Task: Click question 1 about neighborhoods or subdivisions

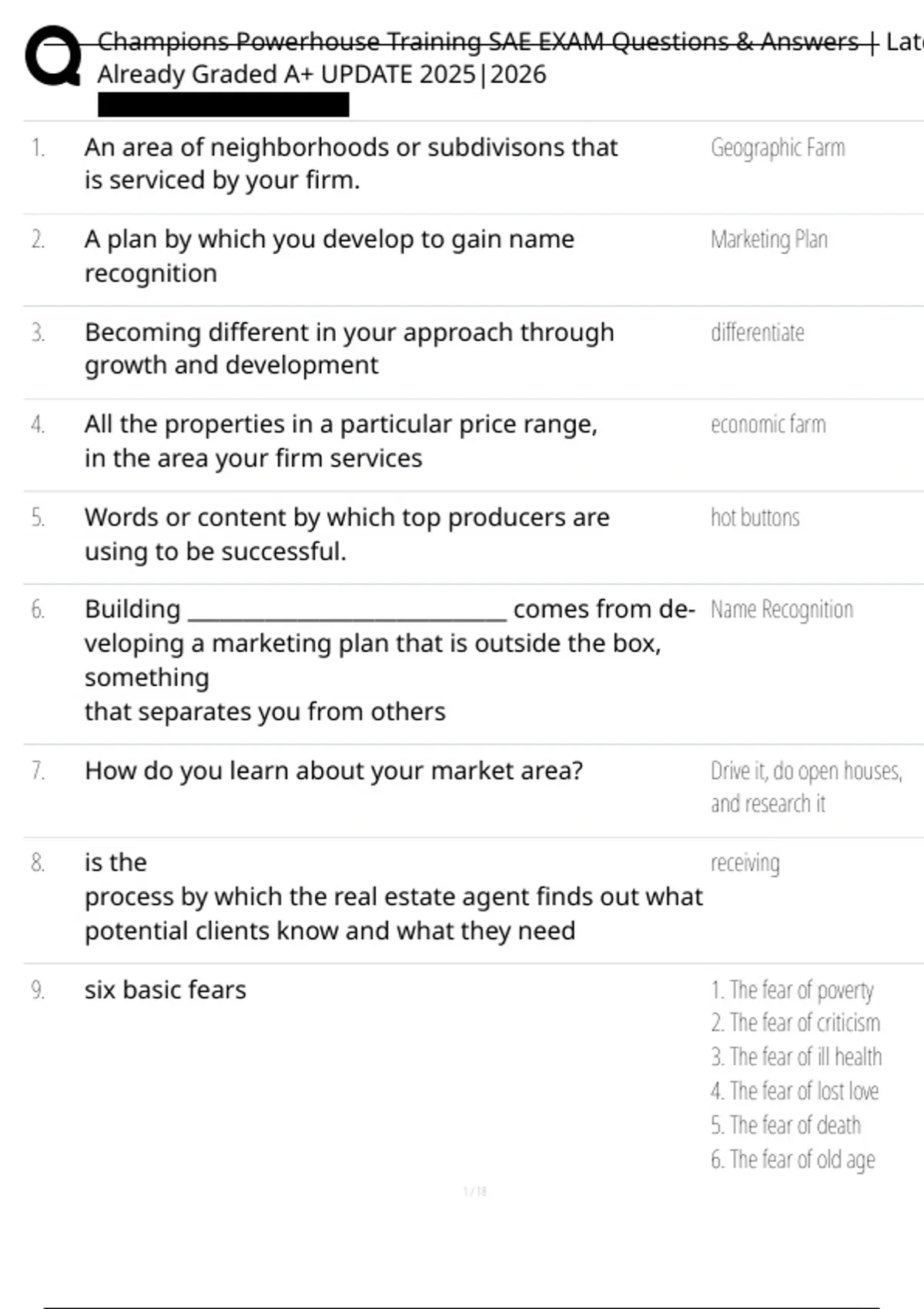Action: click(x=351, y=163)
